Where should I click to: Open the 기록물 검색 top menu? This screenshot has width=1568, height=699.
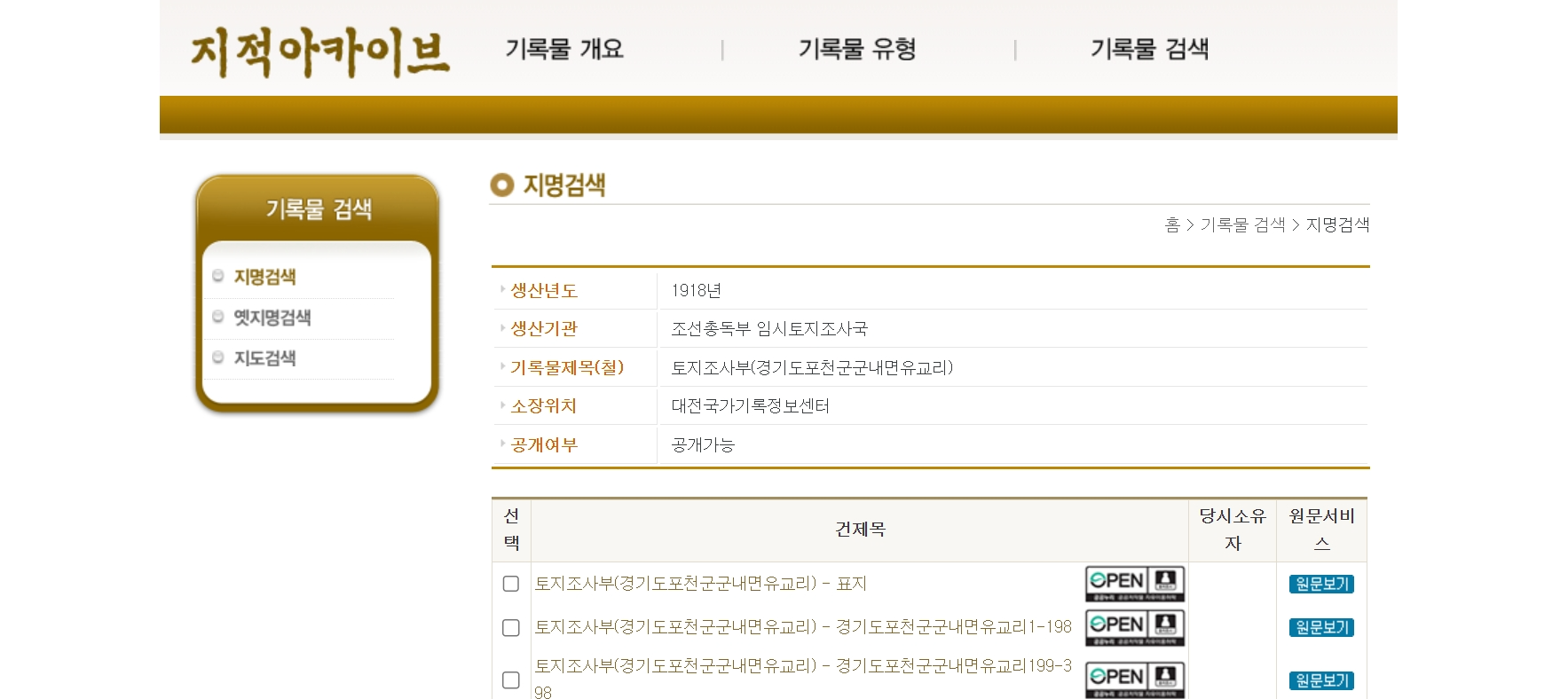coord(1149,49)
